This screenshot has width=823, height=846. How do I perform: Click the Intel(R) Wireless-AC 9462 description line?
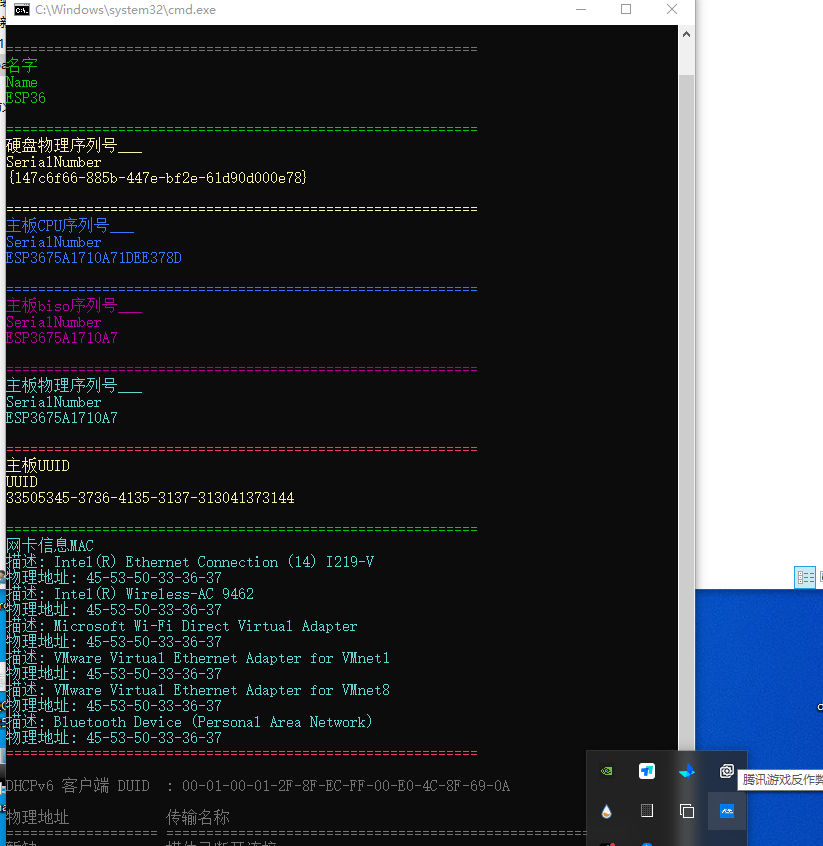click(130, 594)
